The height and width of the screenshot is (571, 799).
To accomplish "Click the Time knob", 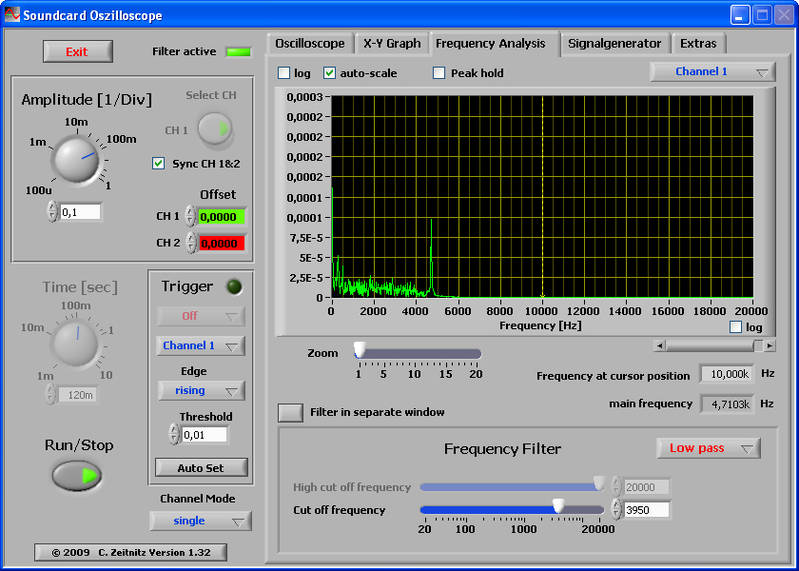I will pos(76,343).
